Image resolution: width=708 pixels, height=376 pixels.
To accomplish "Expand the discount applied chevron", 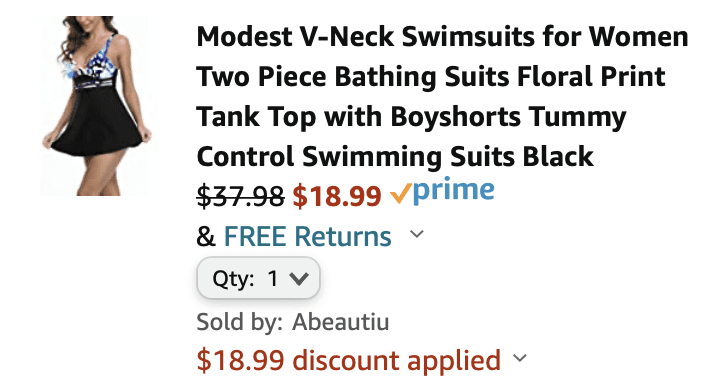I will coord(520,358).
